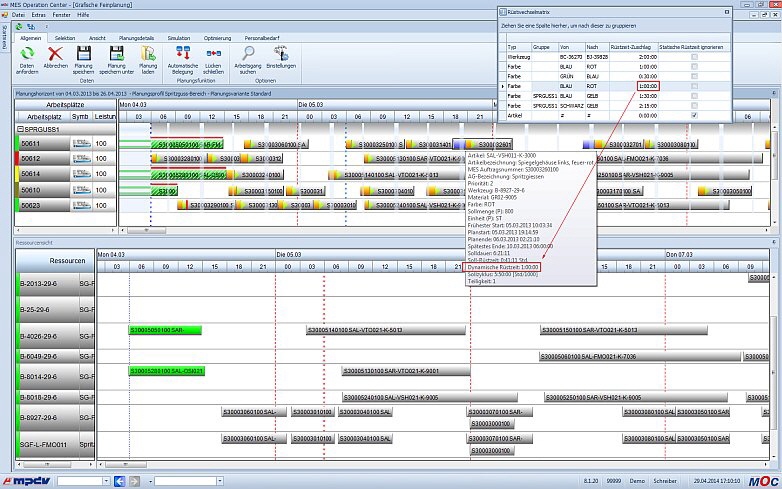Open the Extras menu

[38, 15]
